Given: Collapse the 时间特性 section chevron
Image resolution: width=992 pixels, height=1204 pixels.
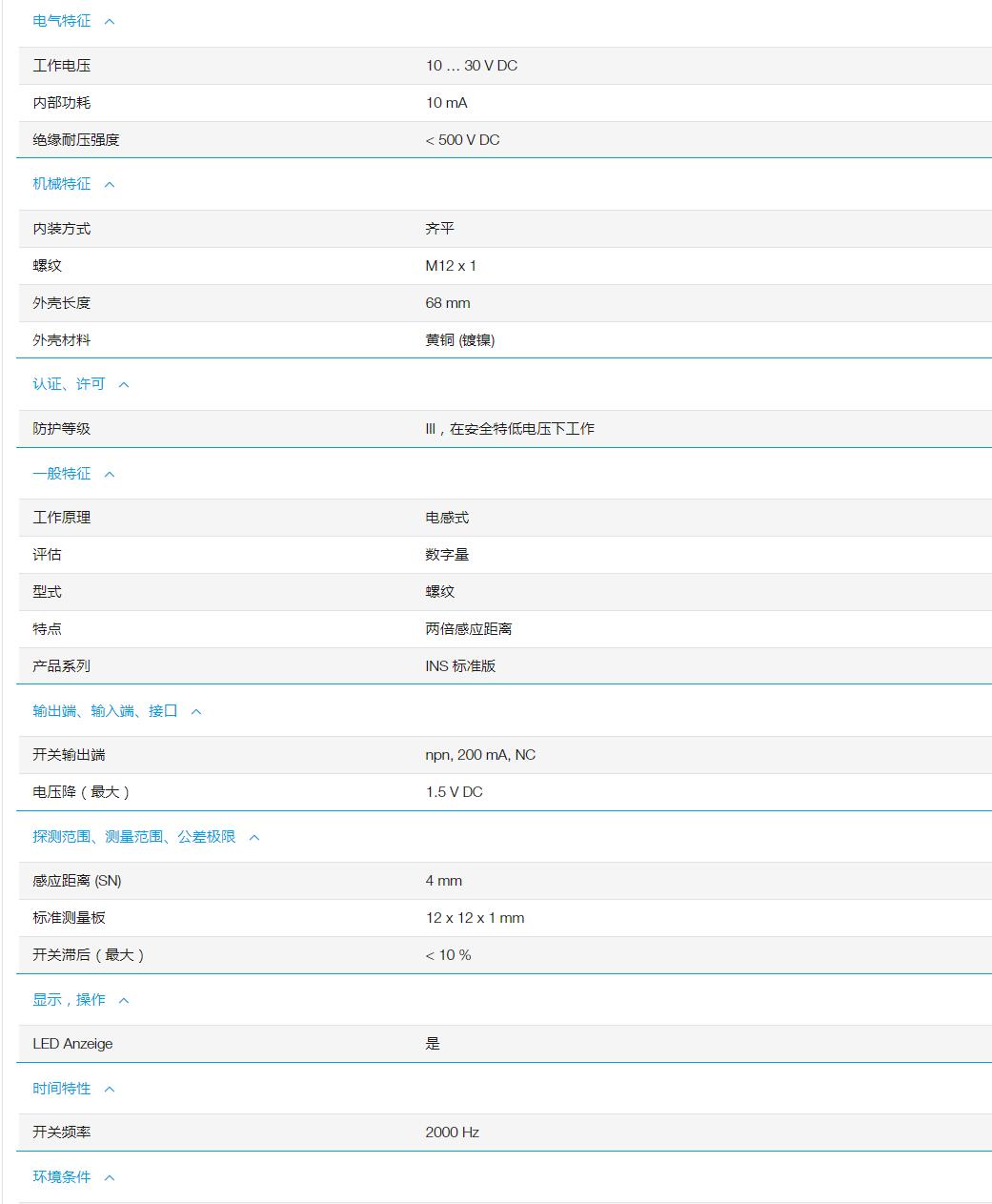Looking at the screenshot, I should [x=111, y=1088].
